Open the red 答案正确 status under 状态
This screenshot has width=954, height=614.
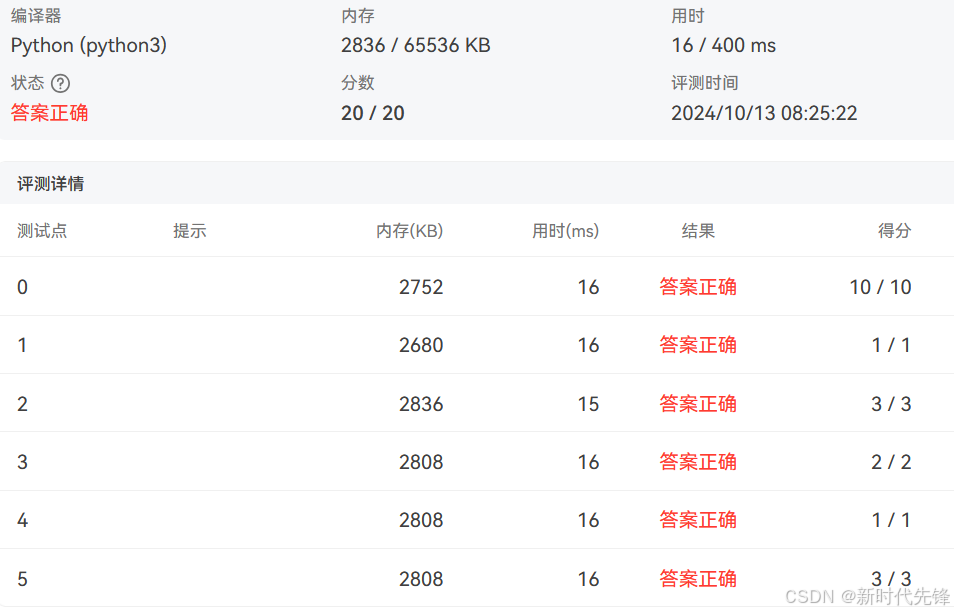(x=49, y=114)
